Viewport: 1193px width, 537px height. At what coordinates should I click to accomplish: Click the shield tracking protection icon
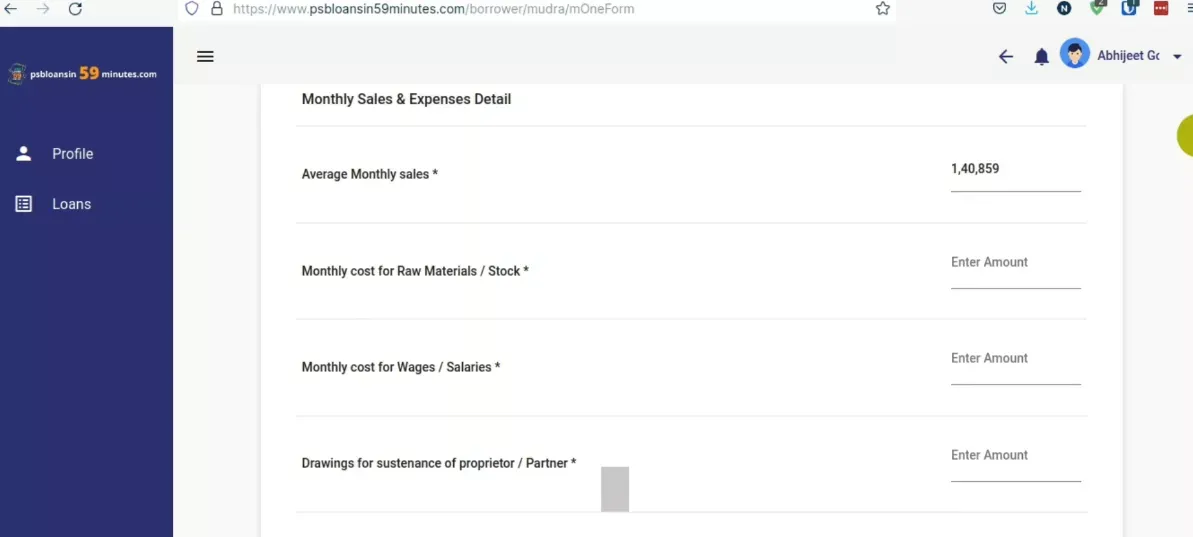[192, 9]
